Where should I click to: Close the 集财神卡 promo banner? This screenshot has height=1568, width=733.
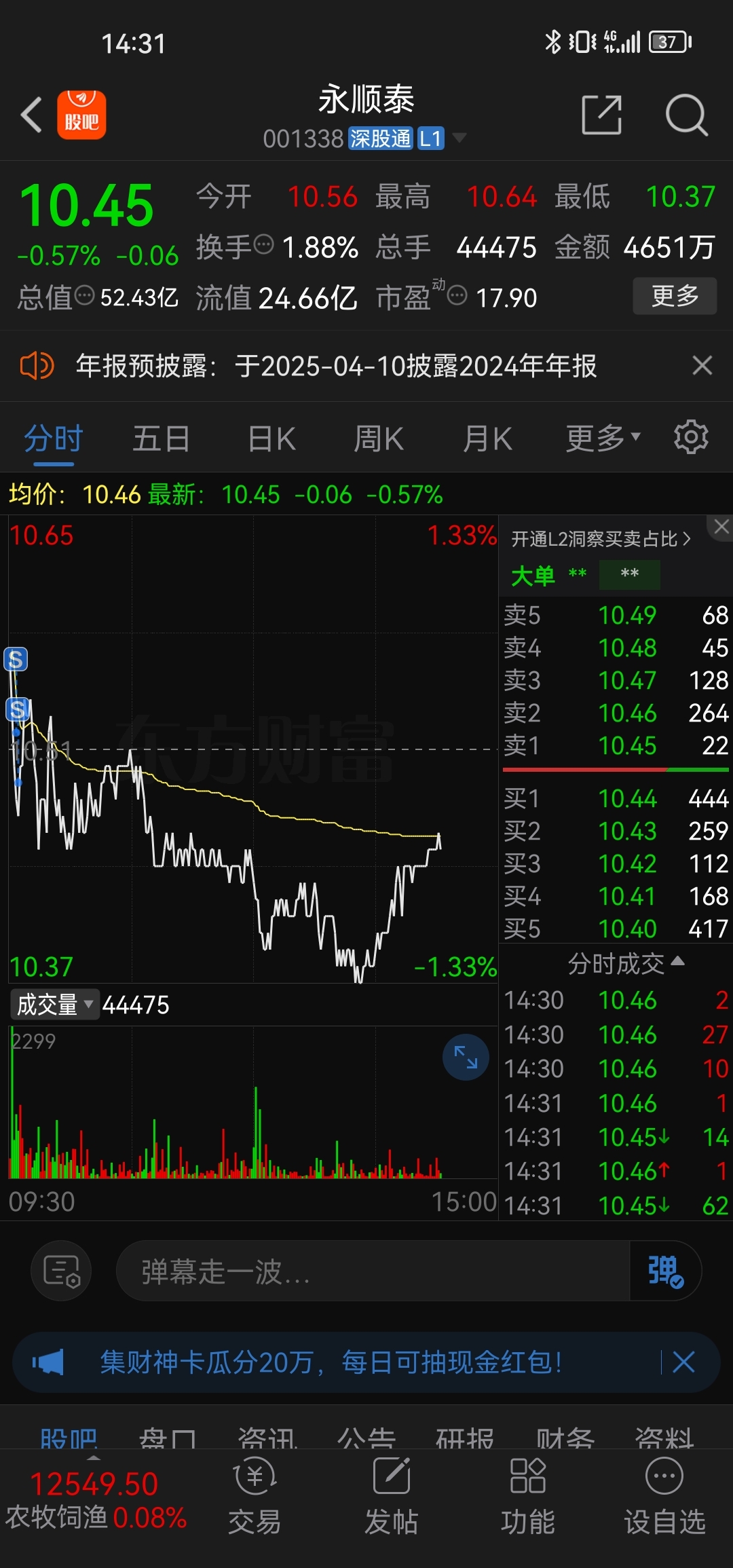(x=683, y=1362)
